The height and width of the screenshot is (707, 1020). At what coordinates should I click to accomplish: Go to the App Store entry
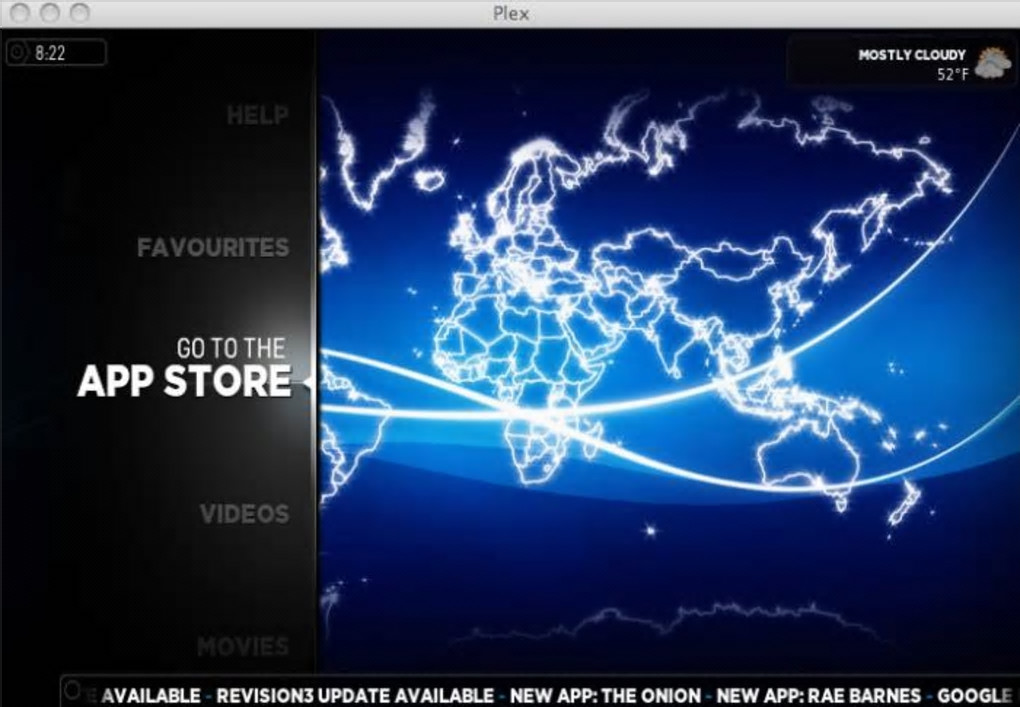184,366
